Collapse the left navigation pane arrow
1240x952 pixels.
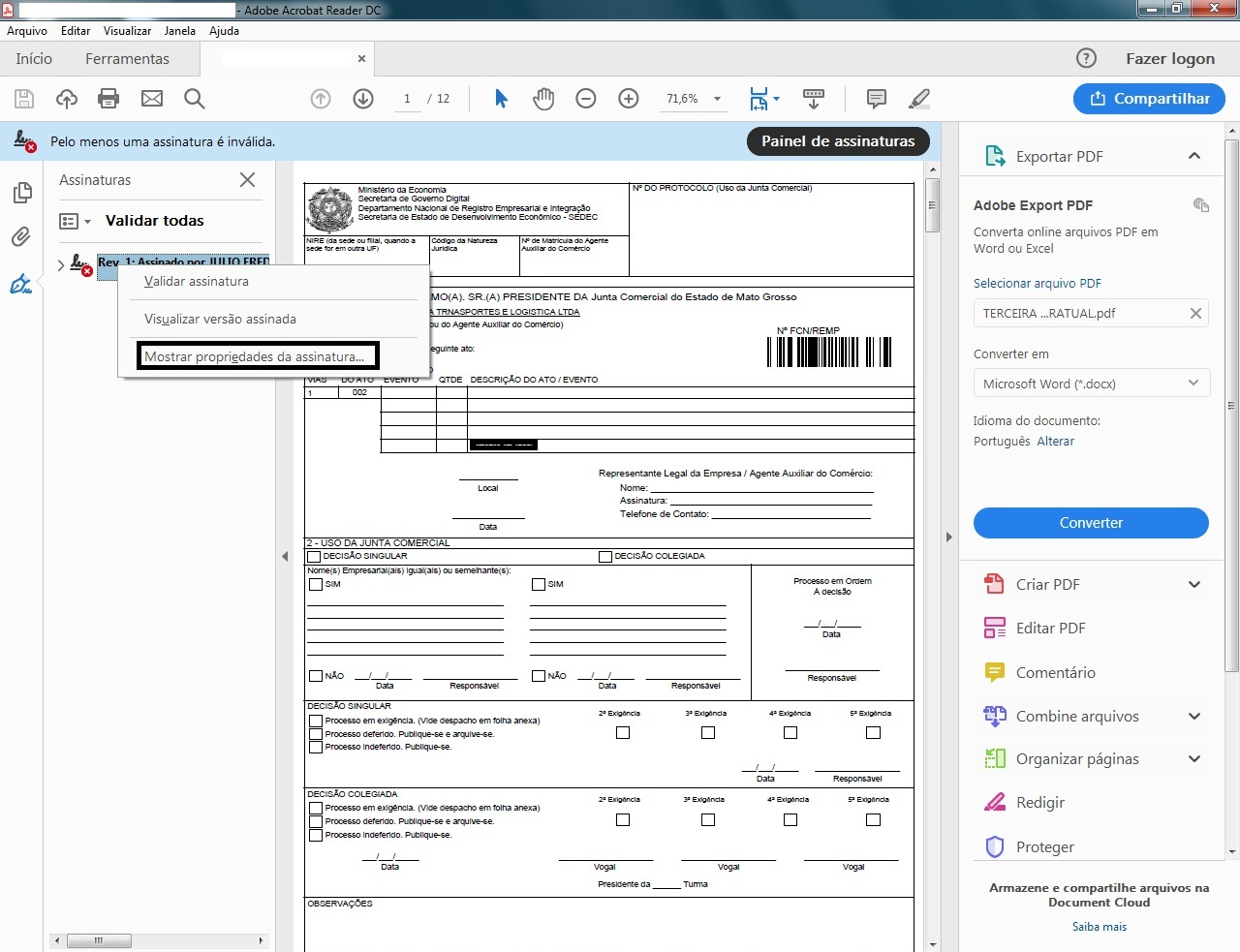(x=285, y=557)
